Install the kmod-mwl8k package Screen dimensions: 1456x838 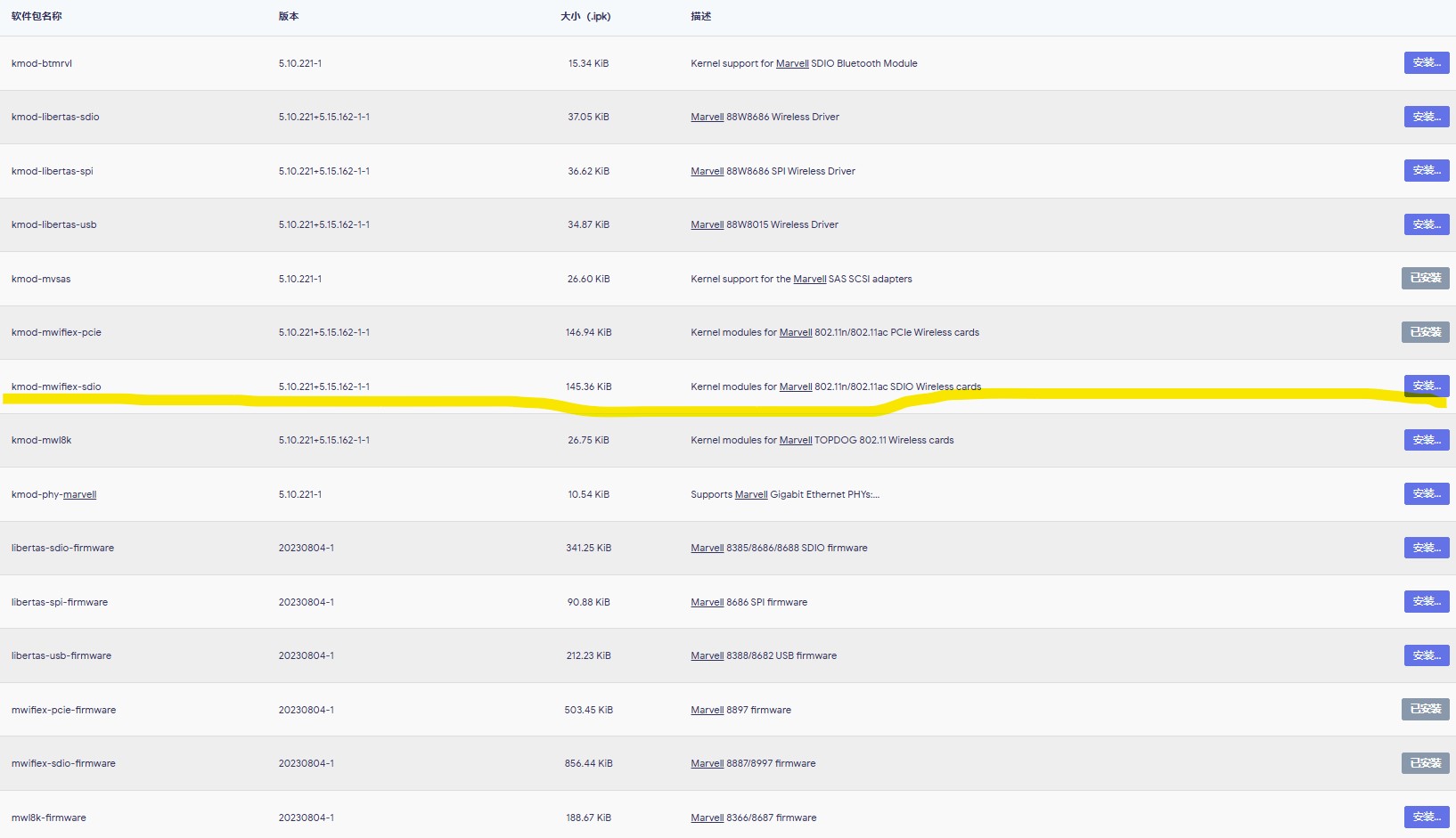[1426, 440]
